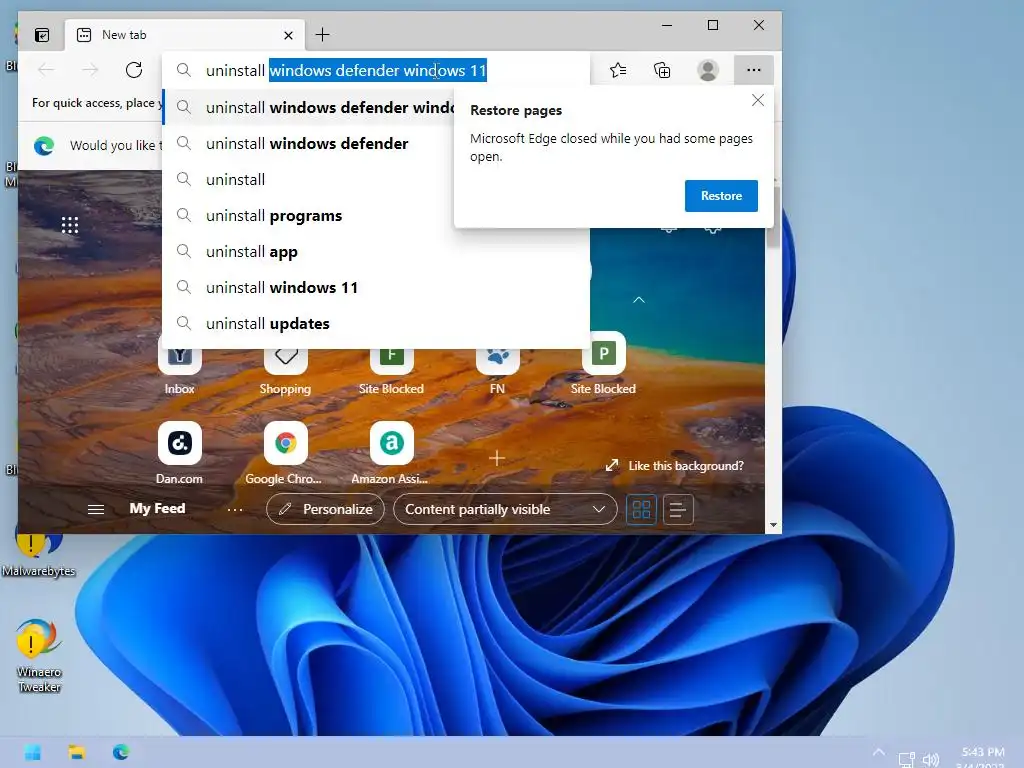
Task: Collapse quick links with the up chevron
Action: 639,300
